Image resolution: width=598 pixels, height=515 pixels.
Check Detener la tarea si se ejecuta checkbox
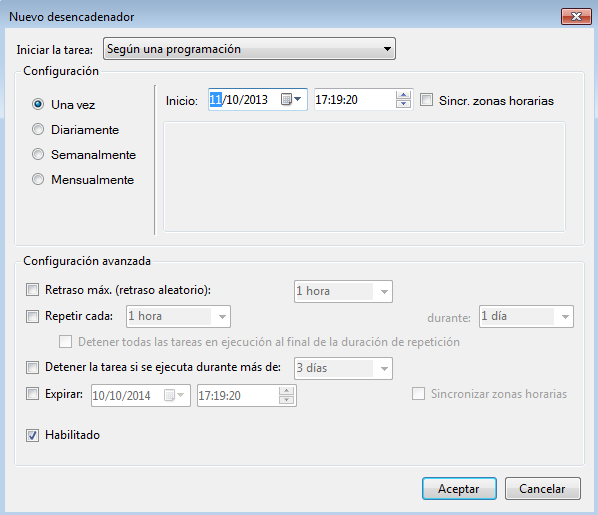pos(32,367)
